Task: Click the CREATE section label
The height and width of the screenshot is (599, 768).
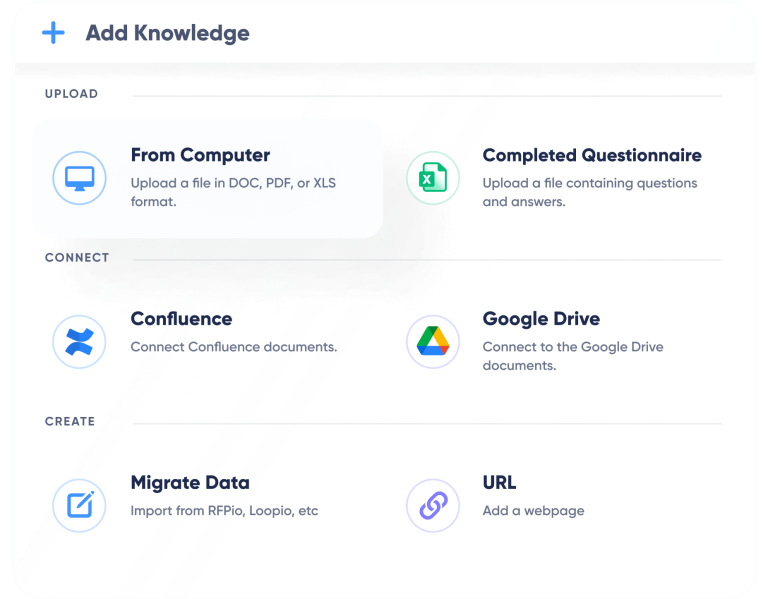Action: coord(70,421)
